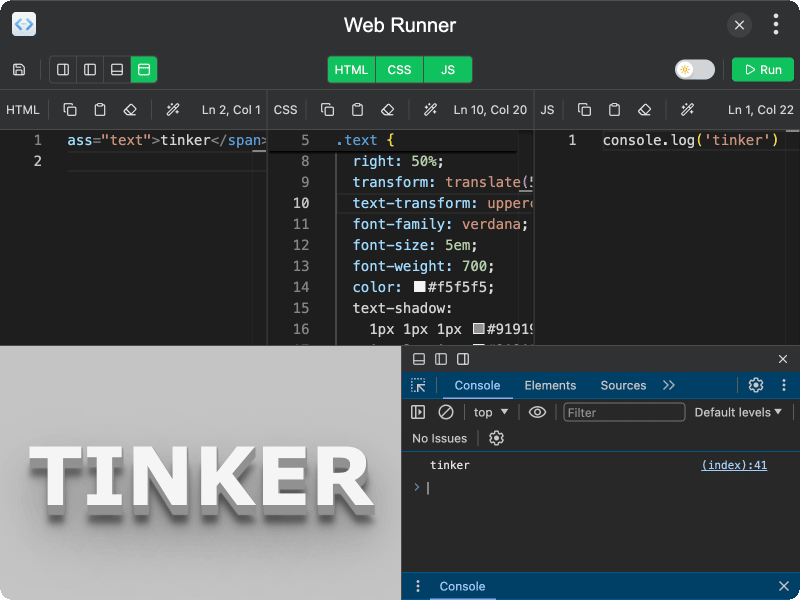This screenshot has height=600, width=800.
Task: Open the (index):41 source link
Action: [x=734, y=465]
